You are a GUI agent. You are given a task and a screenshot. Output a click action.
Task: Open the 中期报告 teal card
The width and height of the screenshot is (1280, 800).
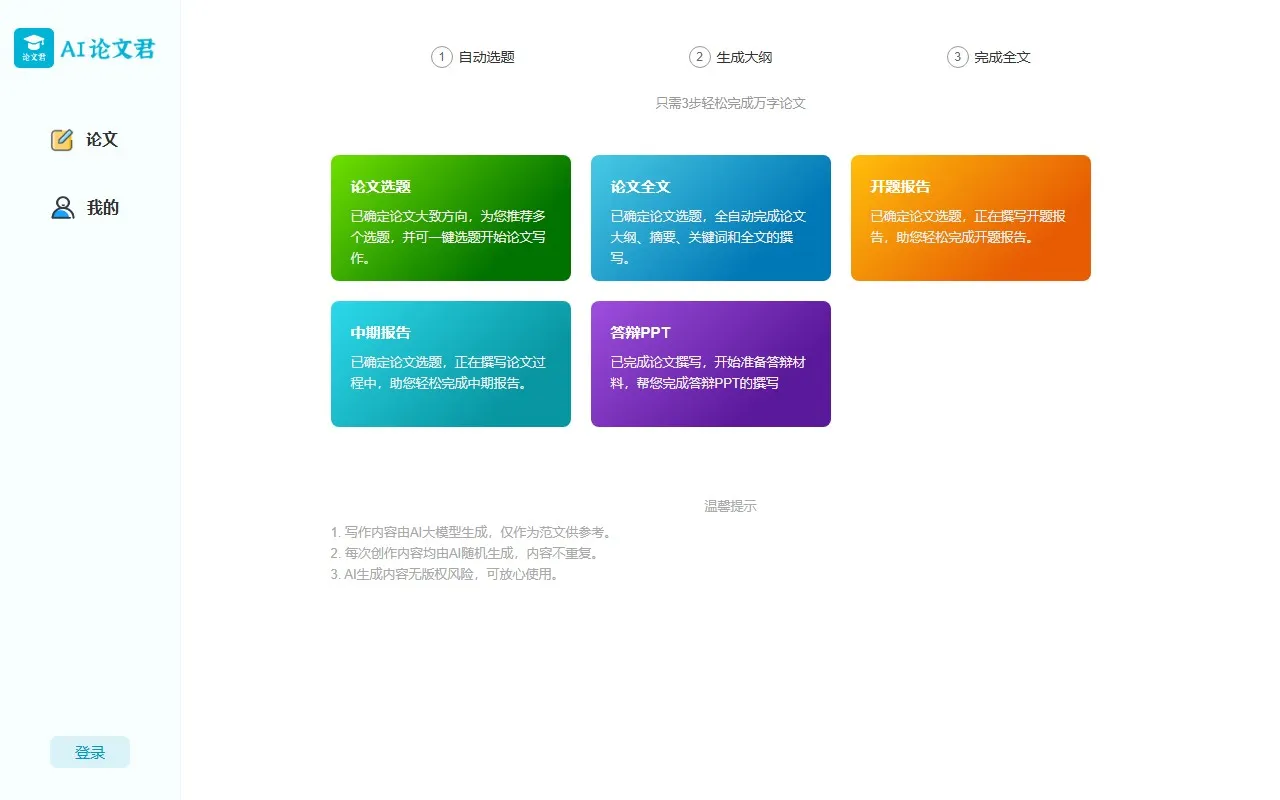click(x=450, y=363)
